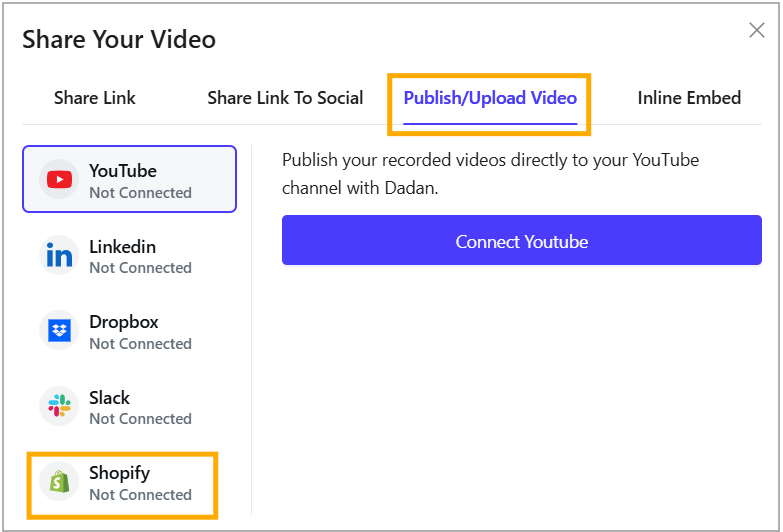Choose the Shopify service name label

(119, 473)
